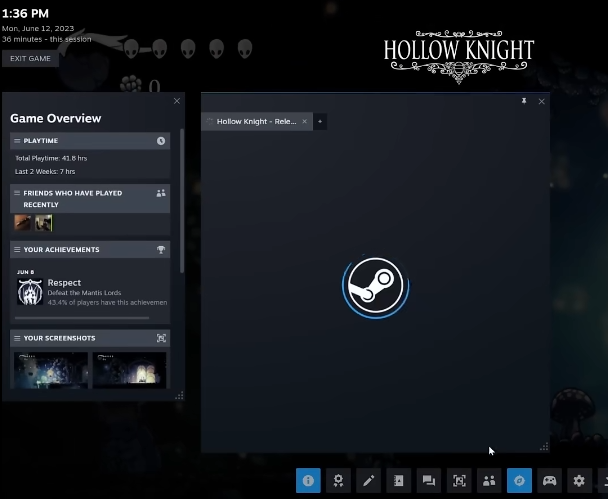The height and width of the screenshot is (499, 608).
Task: Select the Hollow Knight - Rele... tab
Action: [x=257, y=122]
